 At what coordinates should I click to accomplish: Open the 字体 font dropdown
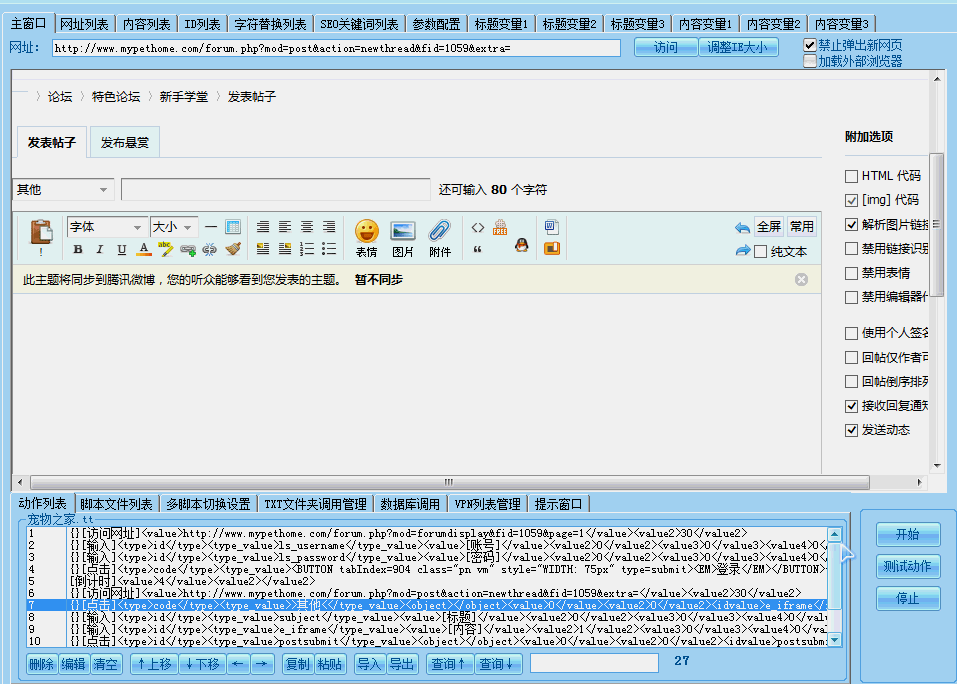(106, 227)
